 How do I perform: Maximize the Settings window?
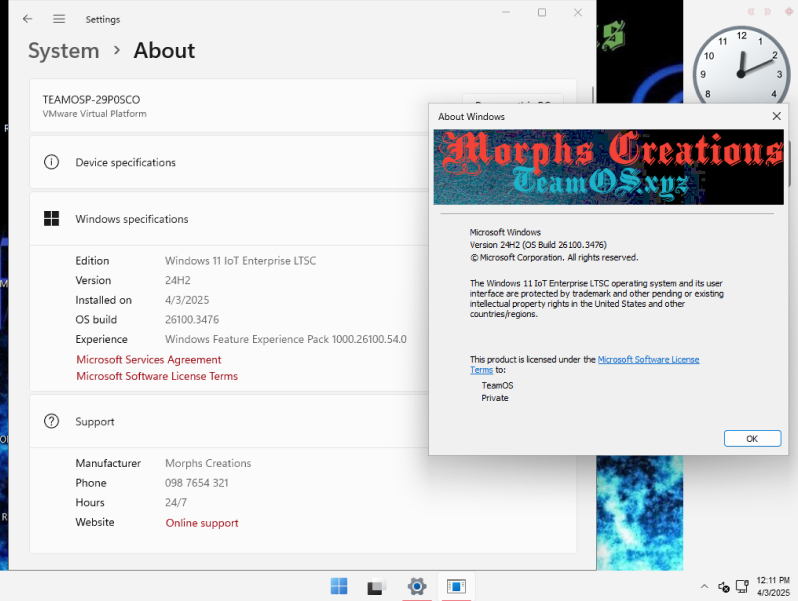[x=542, y=12]
